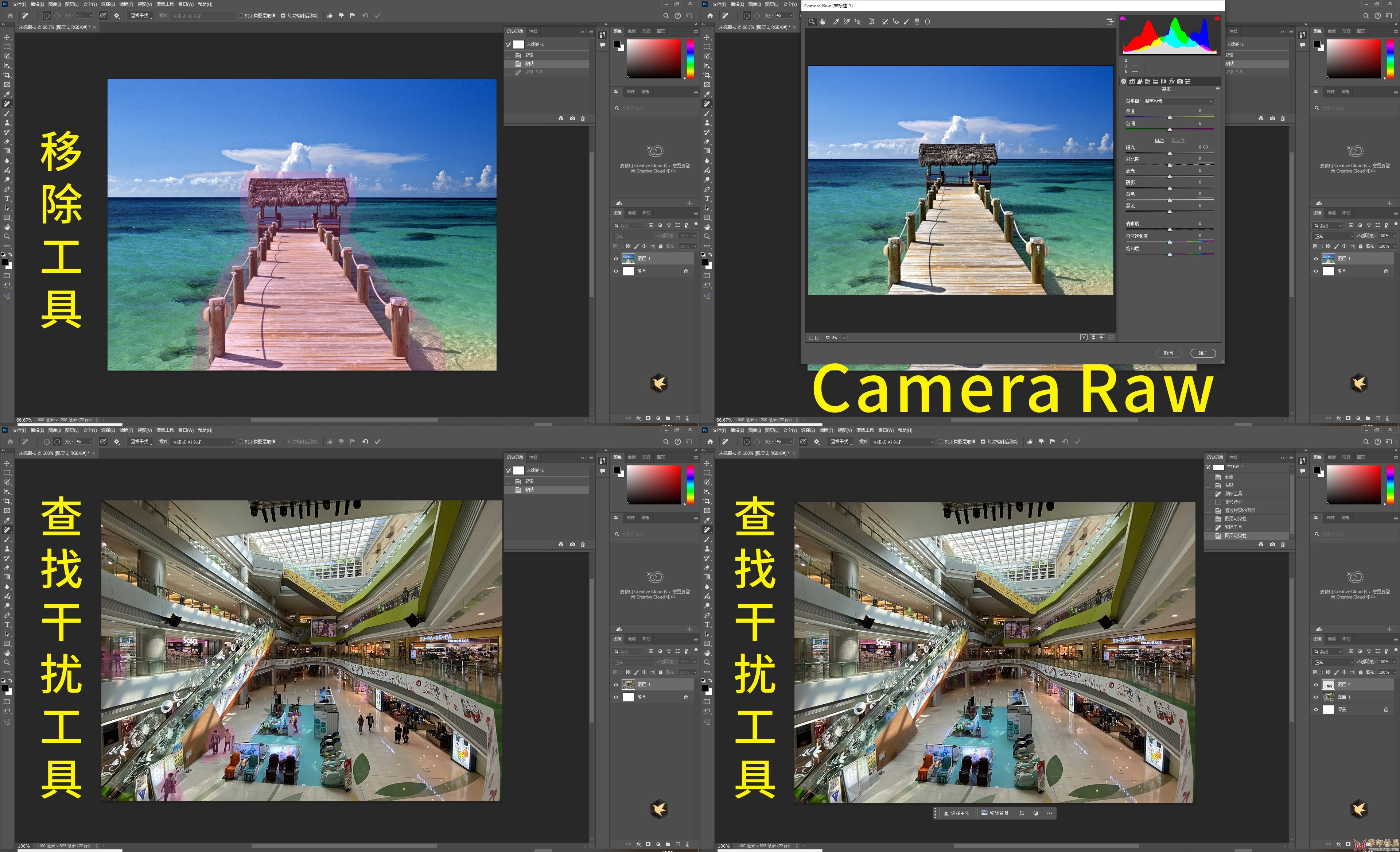
Task: Open the 模式 dropdown in the bottom-left window
Action: coord(202,442)
